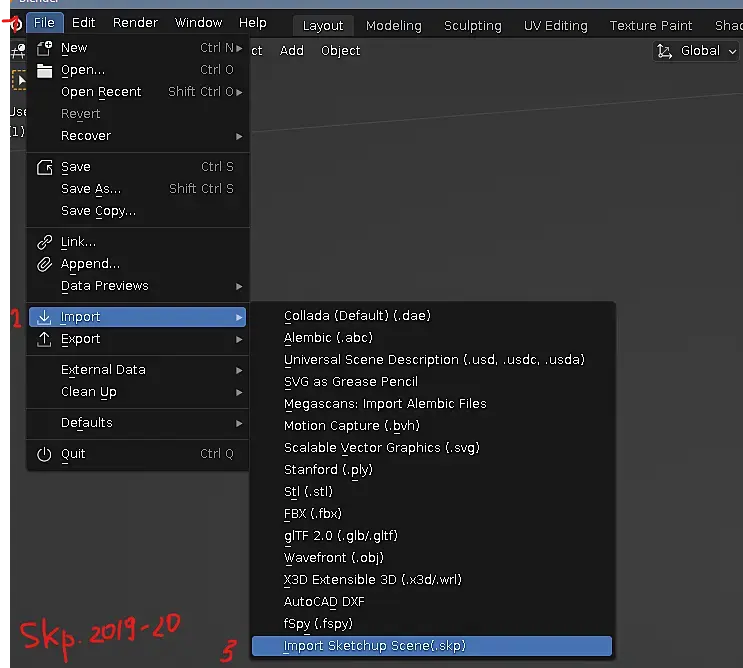Select Motion Capture (.bvh) import
The width and height of the screenshot is (743, 668).
pos(432,426)
